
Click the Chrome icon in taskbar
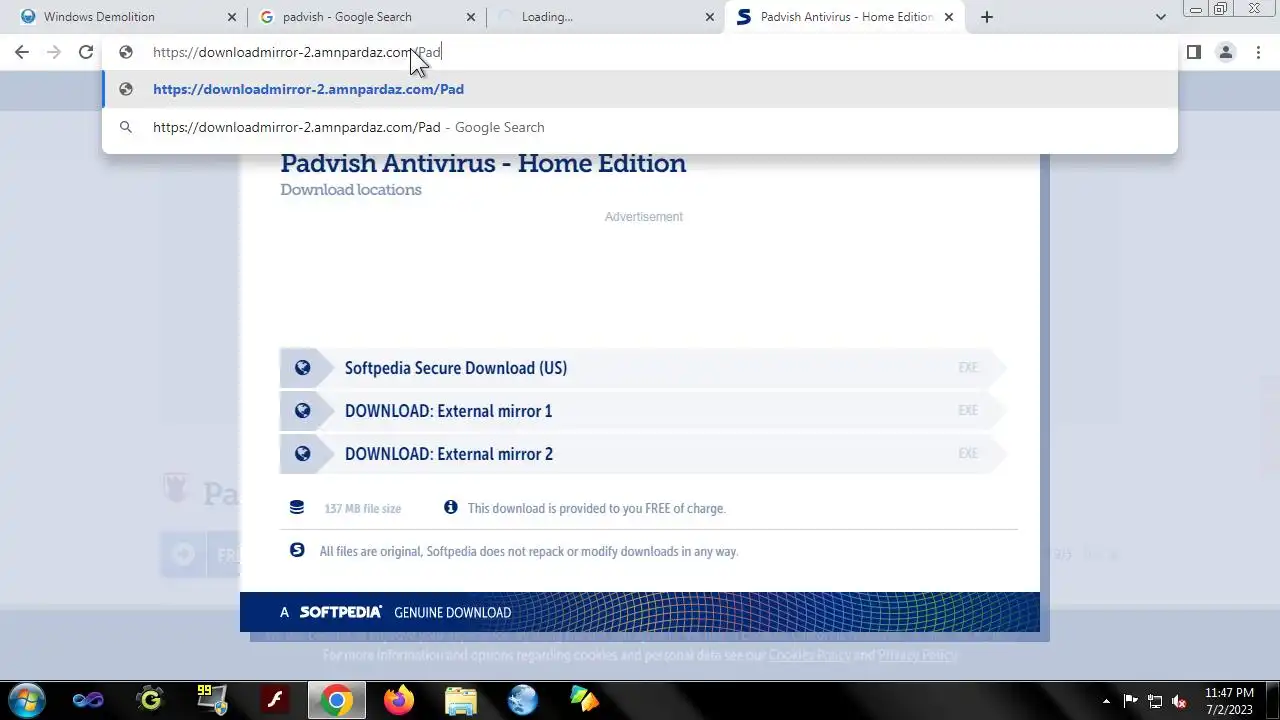click(x=336, y=700)
